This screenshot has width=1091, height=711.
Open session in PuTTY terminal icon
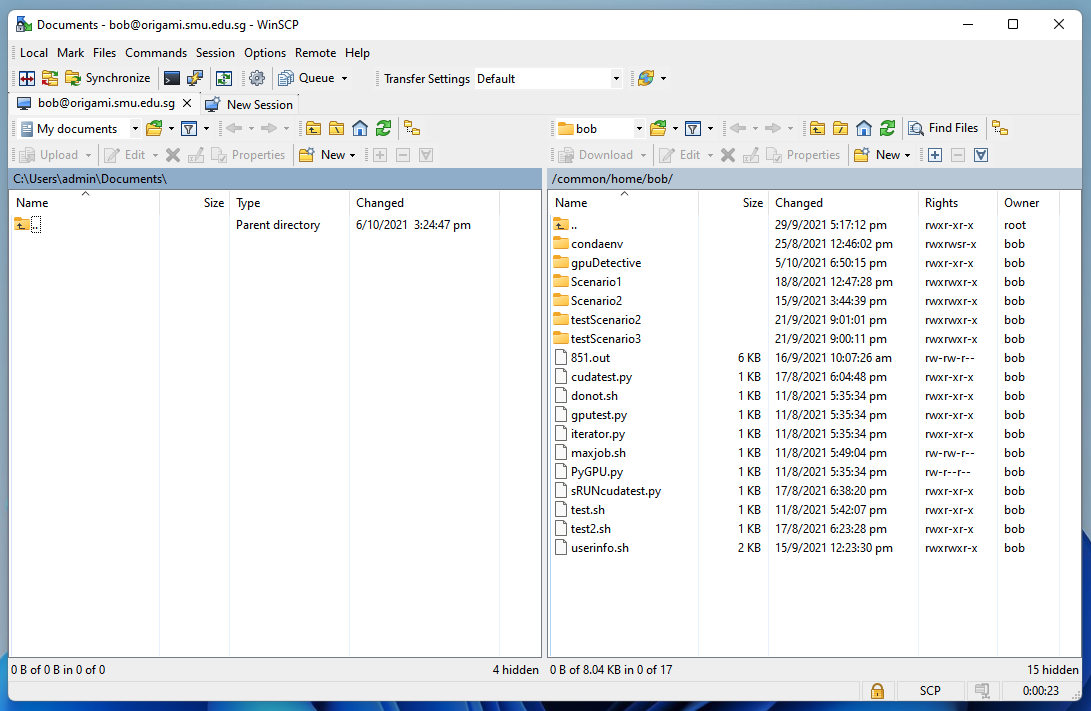pyautogui.click(x=170, y=78)
